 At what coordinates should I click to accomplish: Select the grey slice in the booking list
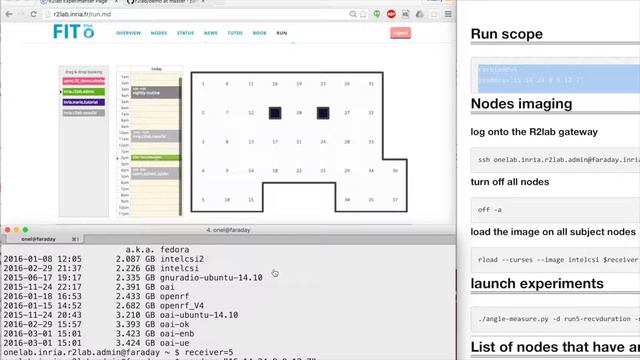(84, 113)
